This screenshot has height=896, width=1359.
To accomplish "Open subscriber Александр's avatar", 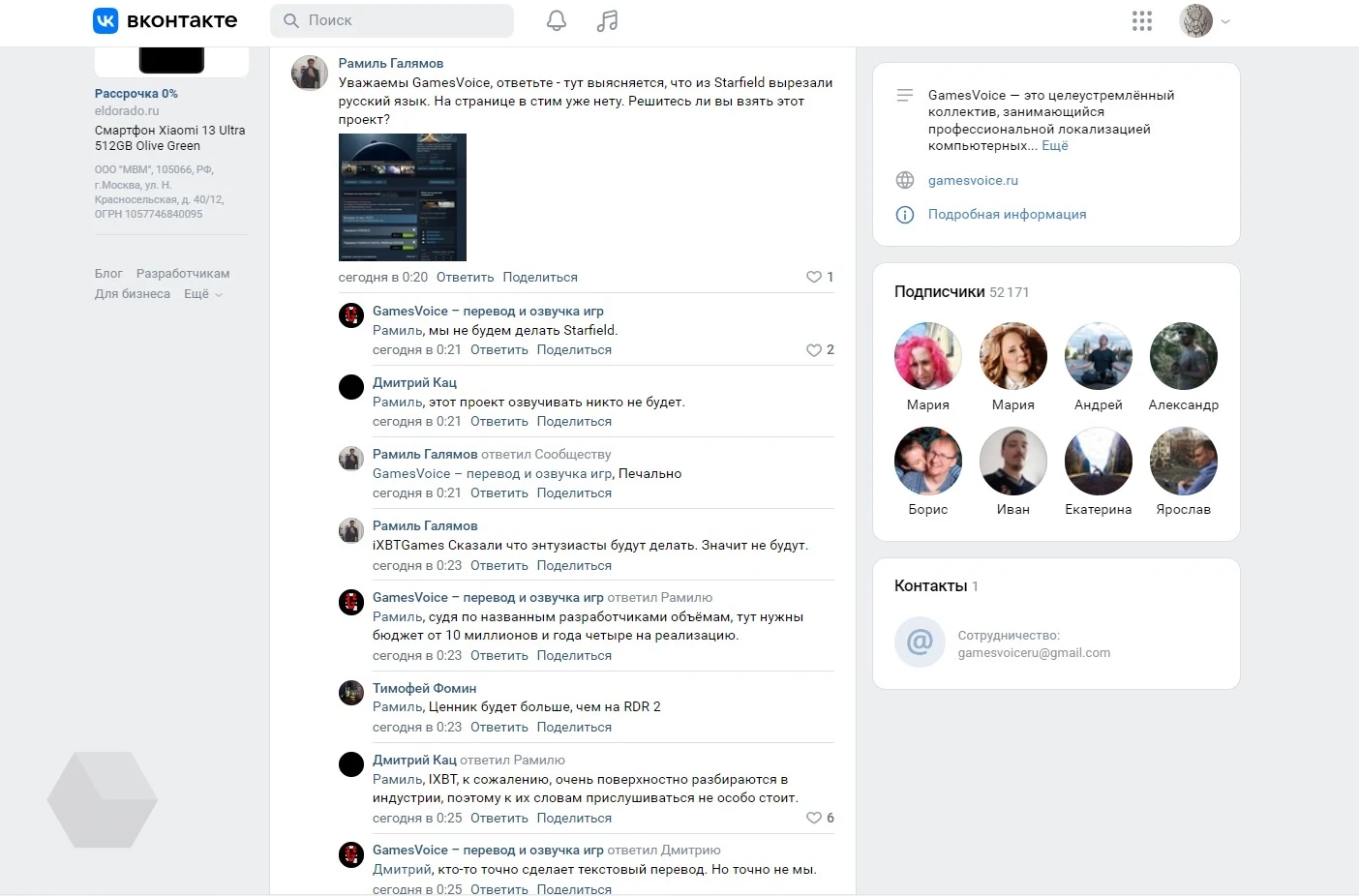I will click(x=1184, y=356).
